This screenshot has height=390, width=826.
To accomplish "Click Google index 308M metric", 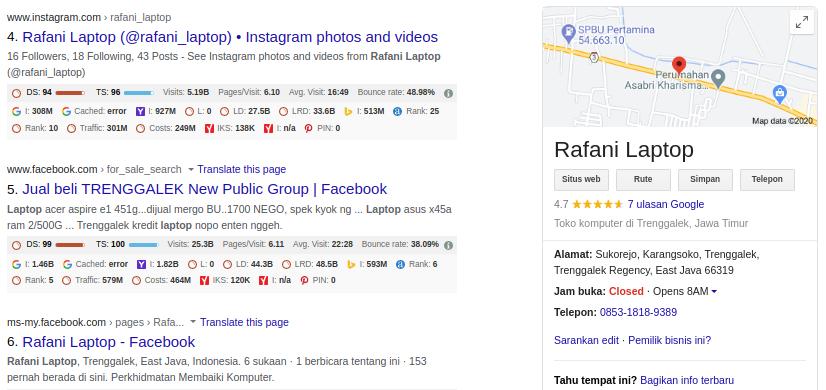I will 32,111.
